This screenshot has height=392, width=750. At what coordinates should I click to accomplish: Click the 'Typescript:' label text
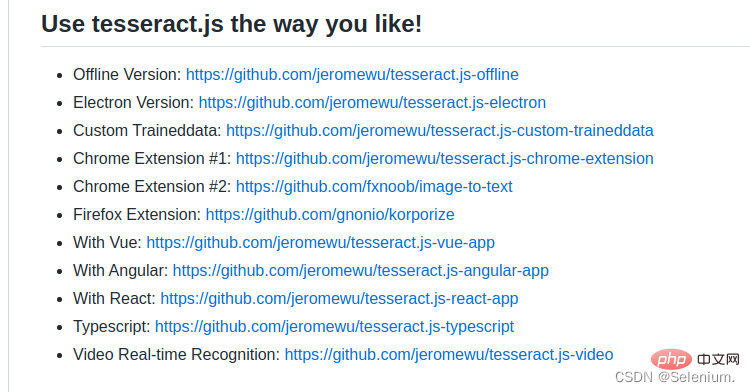pos(112,327)
